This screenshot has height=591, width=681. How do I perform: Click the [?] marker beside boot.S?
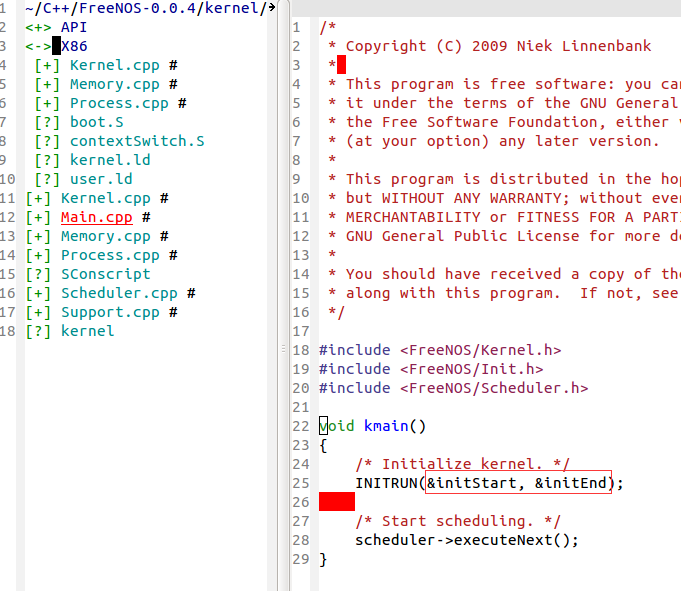click(47, 122)
